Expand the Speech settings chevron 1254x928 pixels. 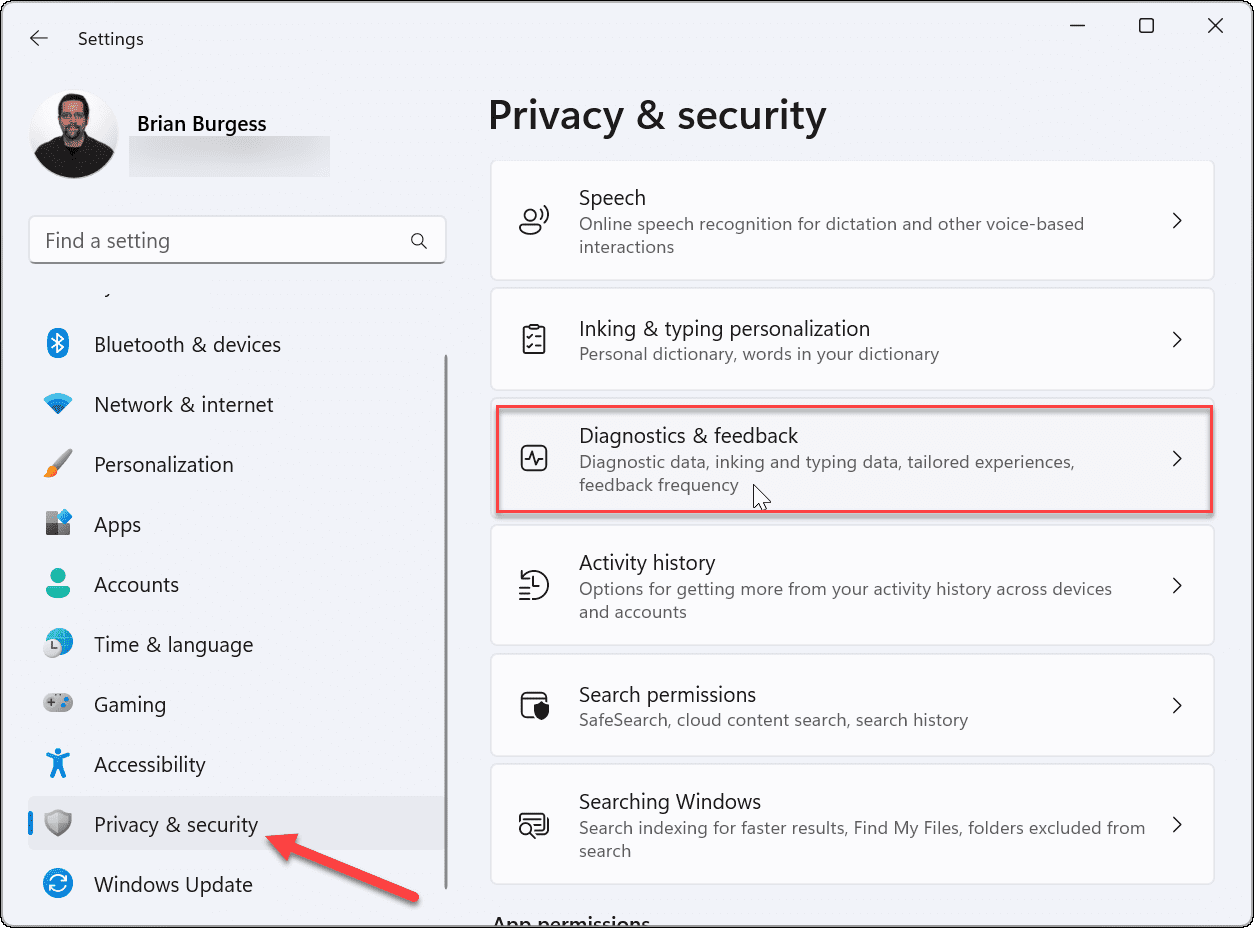1177,220
